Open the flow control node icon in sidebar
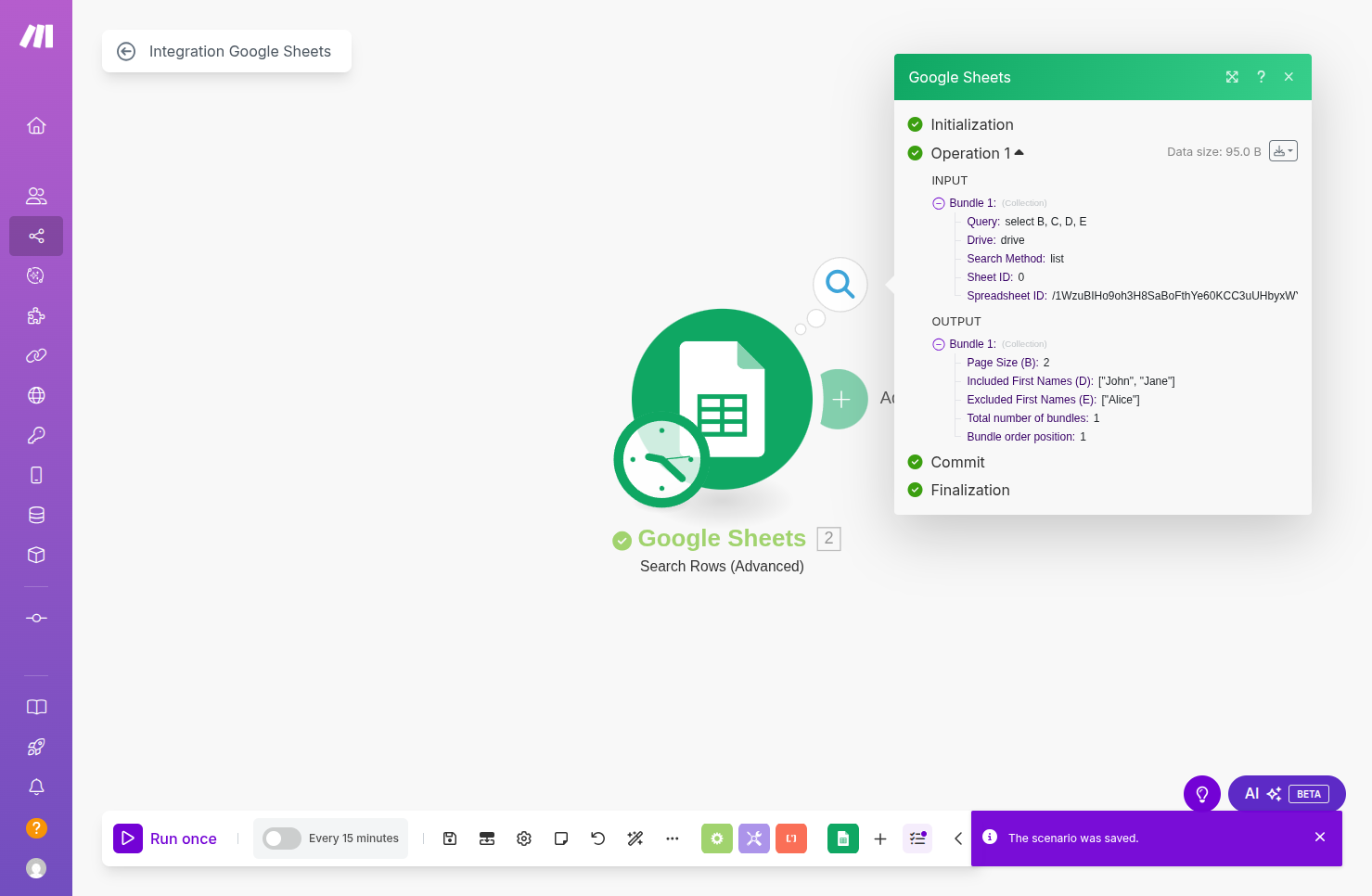The height and width of the screenshot is (896, 1372). coord(36,618)
